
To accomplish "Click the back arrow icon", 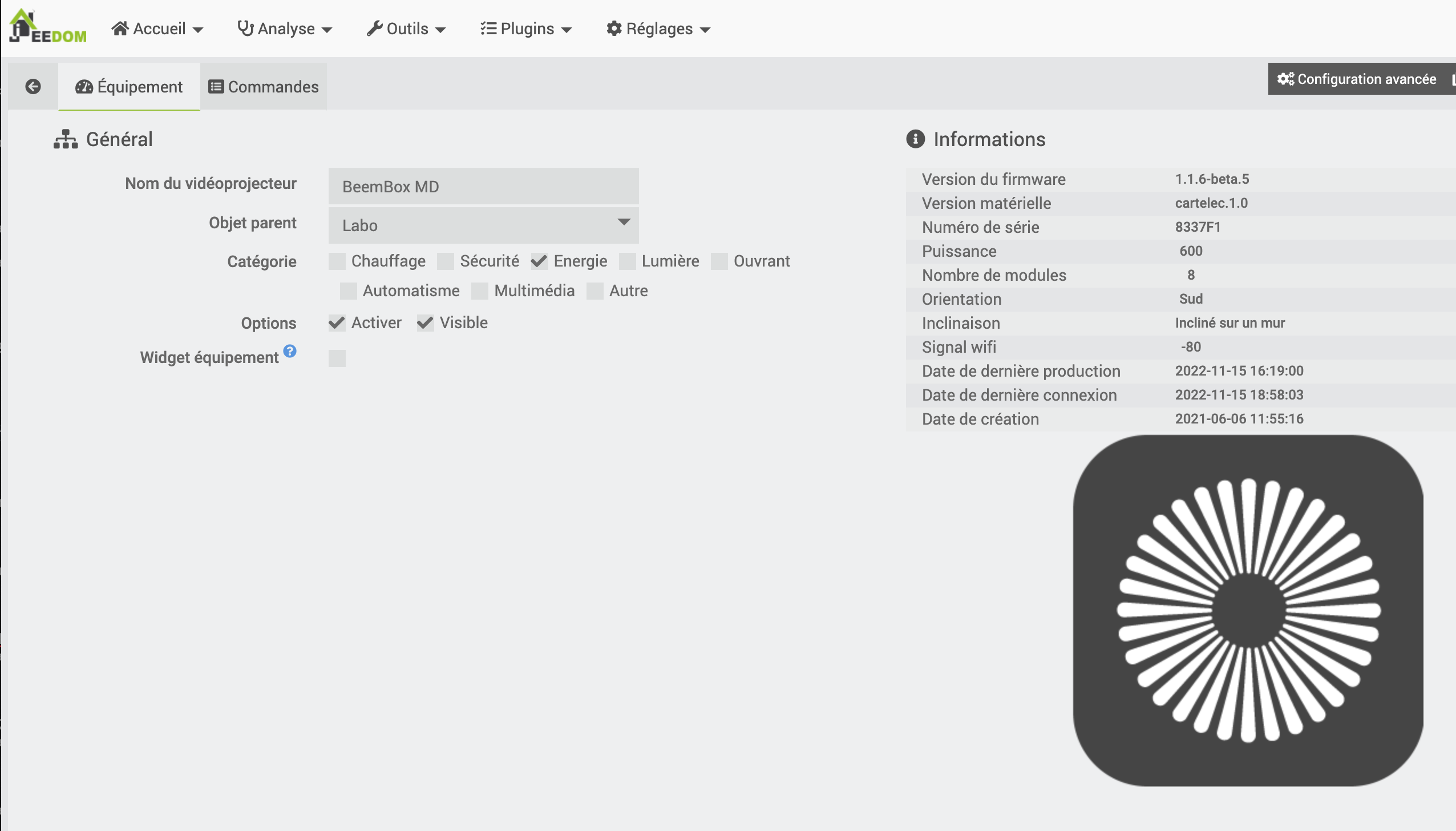I will click(33, 86).
